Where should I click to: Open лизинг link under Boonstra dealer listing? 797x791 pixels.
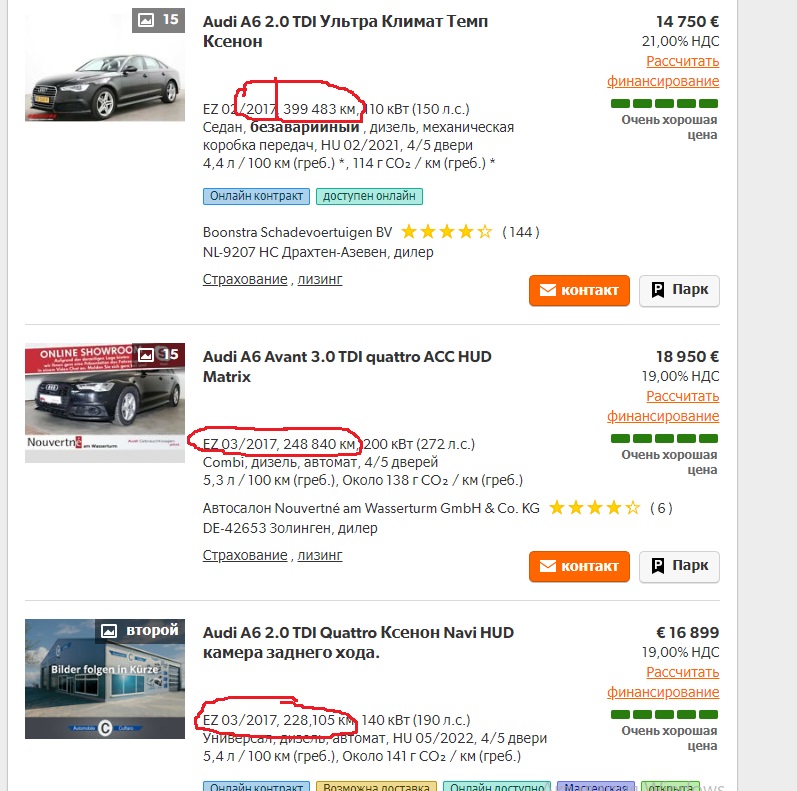320,279
